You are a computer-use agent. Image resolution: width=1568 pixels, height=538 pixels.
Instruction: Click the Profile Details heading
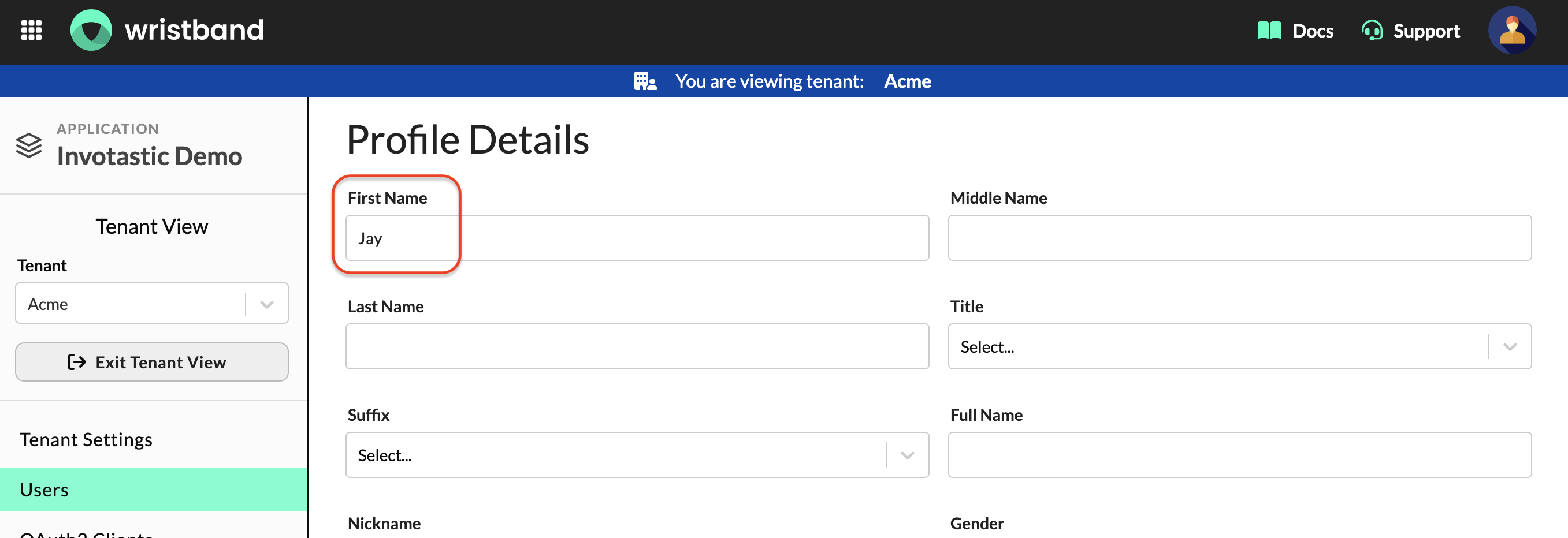(467, 139)
